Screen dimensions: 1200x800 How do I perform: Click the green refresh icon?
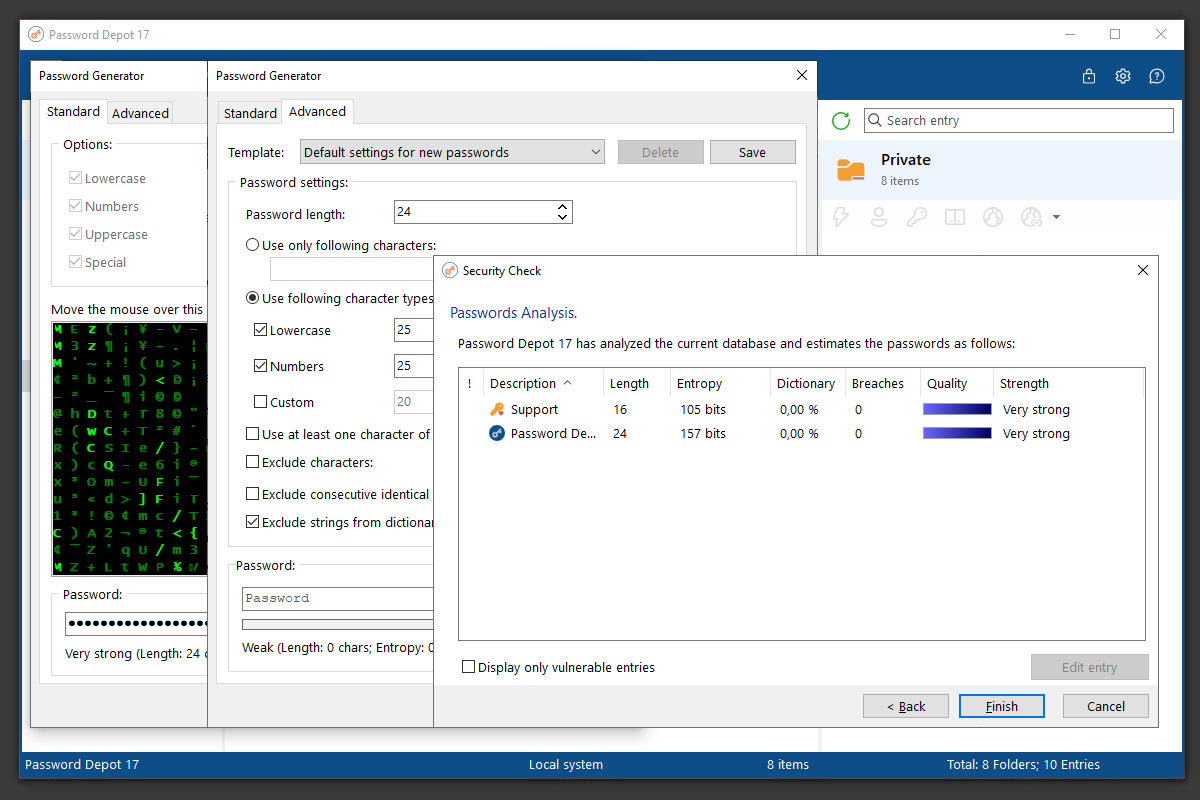[x=841, y=121]
